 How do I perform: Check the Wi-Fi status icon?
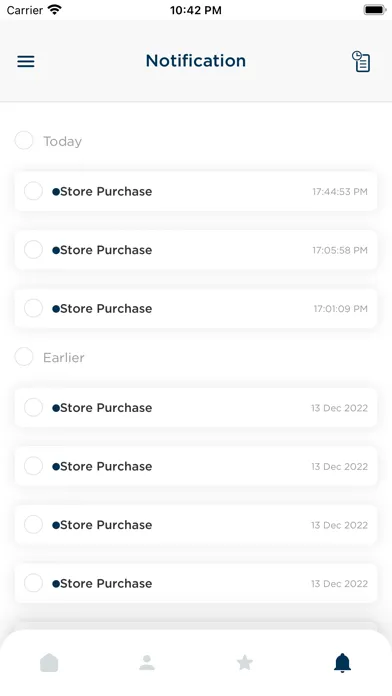55,10
